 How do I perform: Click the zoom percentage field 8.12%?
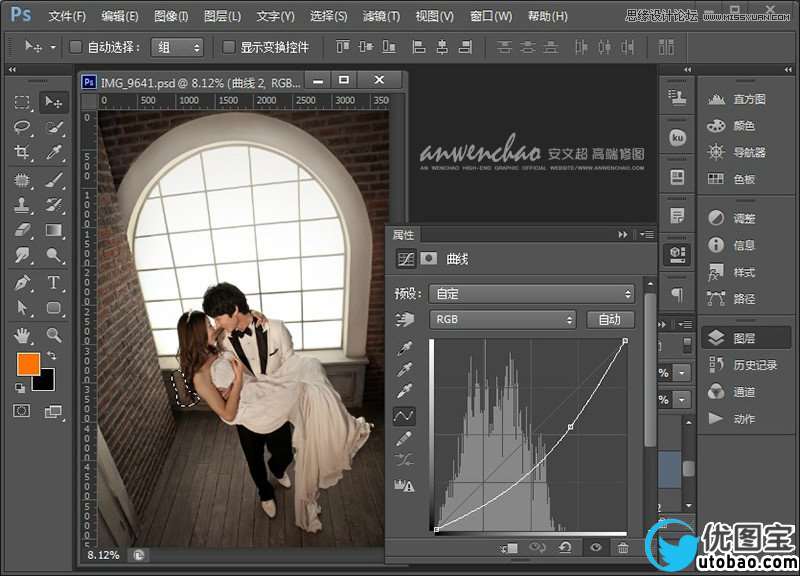103,555
